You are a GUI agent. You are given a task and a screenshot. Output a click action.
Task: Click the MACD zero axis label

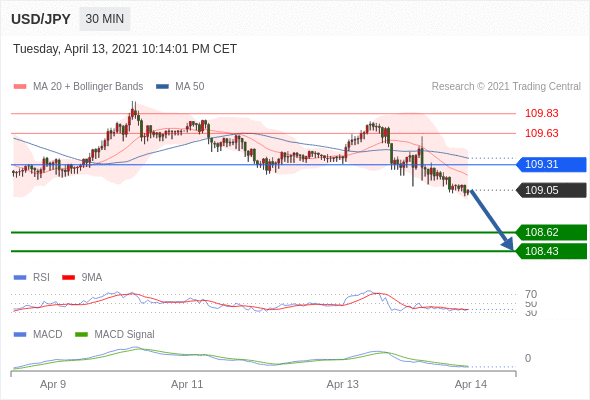click(x=528, y=358)
